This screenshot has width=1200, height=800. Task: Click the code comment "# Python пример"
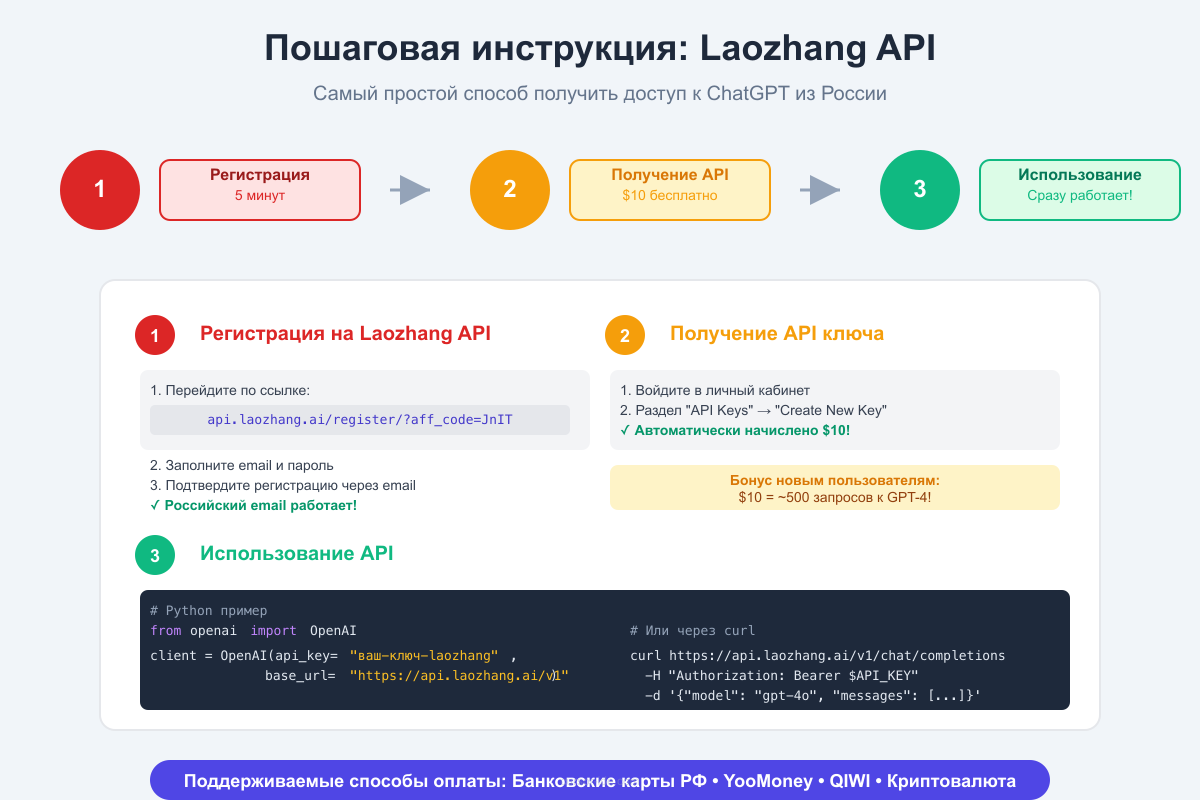tap(208, 610)
